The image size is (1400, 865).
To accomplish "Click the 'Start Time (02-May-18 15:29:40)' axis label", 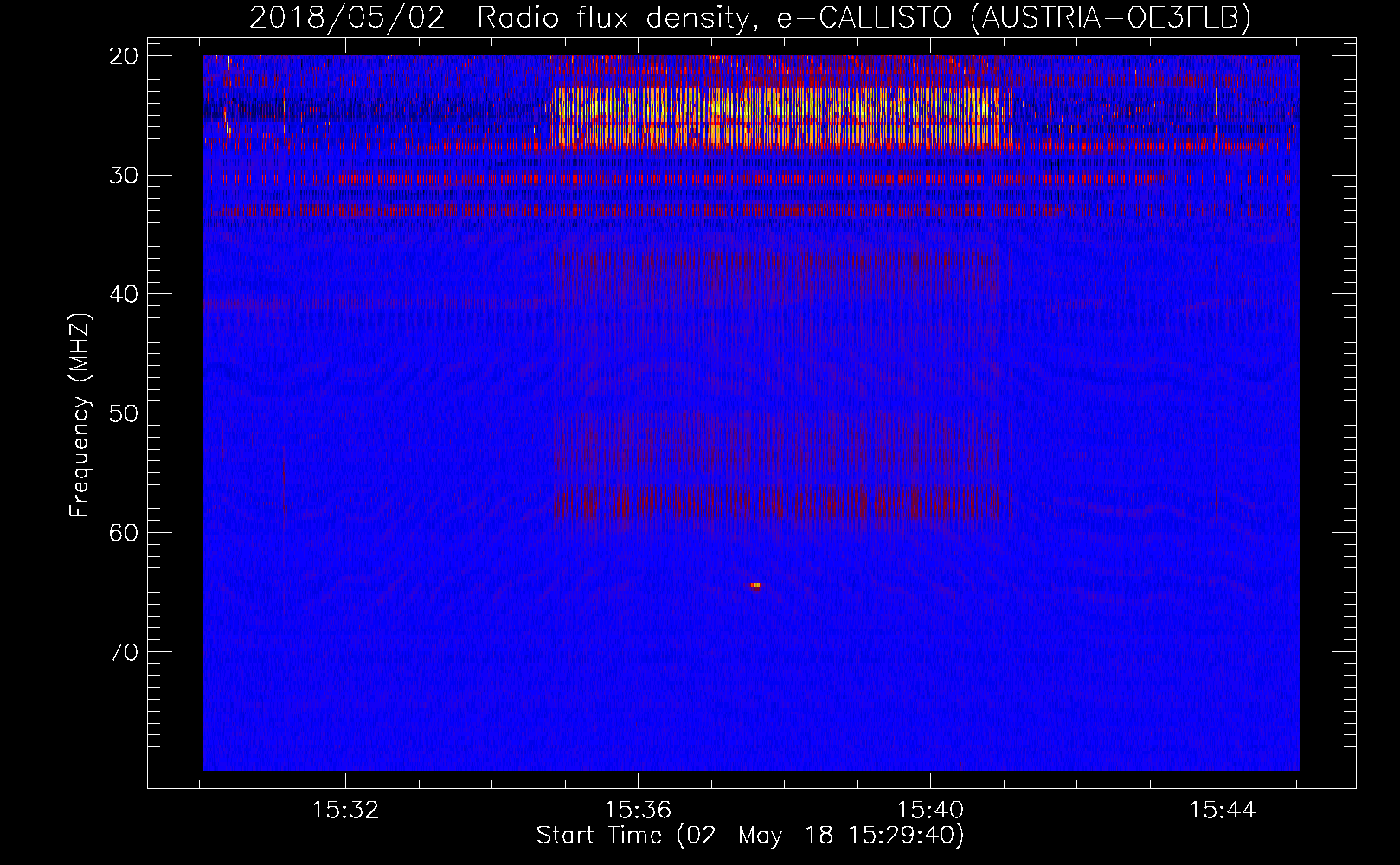I will [x=750, y=836].
